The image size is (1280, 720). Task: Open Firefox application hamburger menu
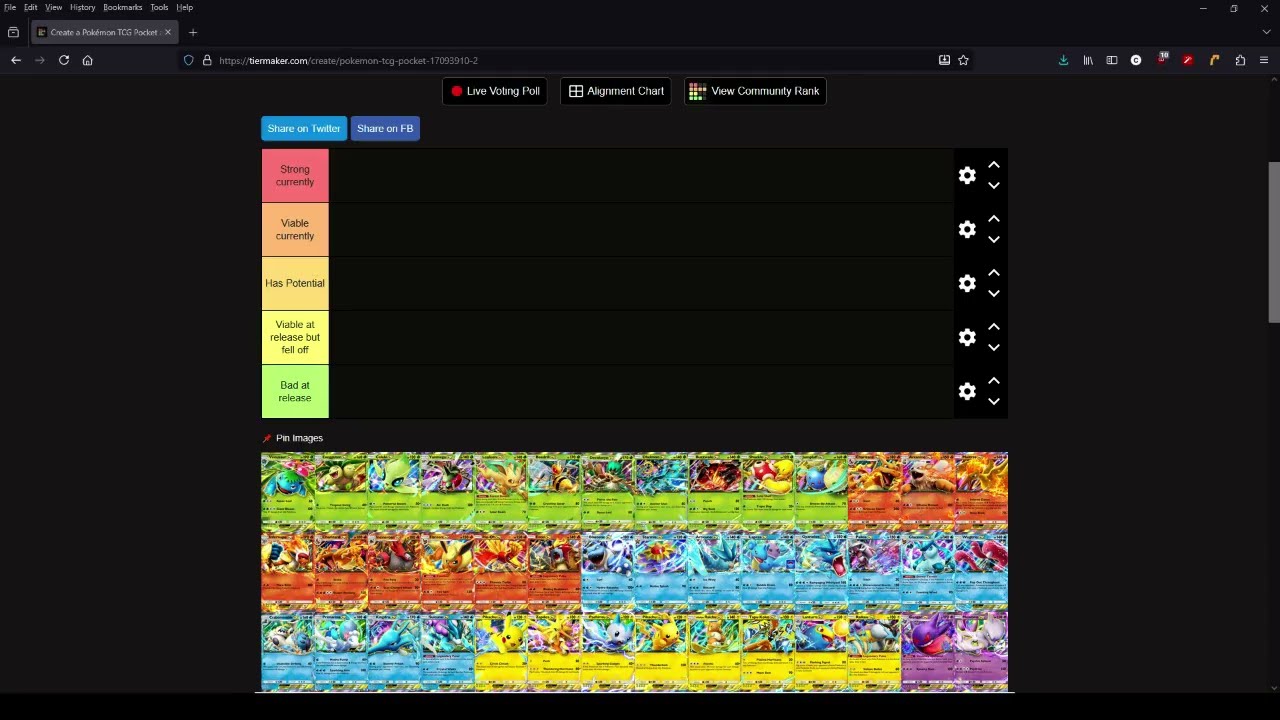[x=1264, y=60]
